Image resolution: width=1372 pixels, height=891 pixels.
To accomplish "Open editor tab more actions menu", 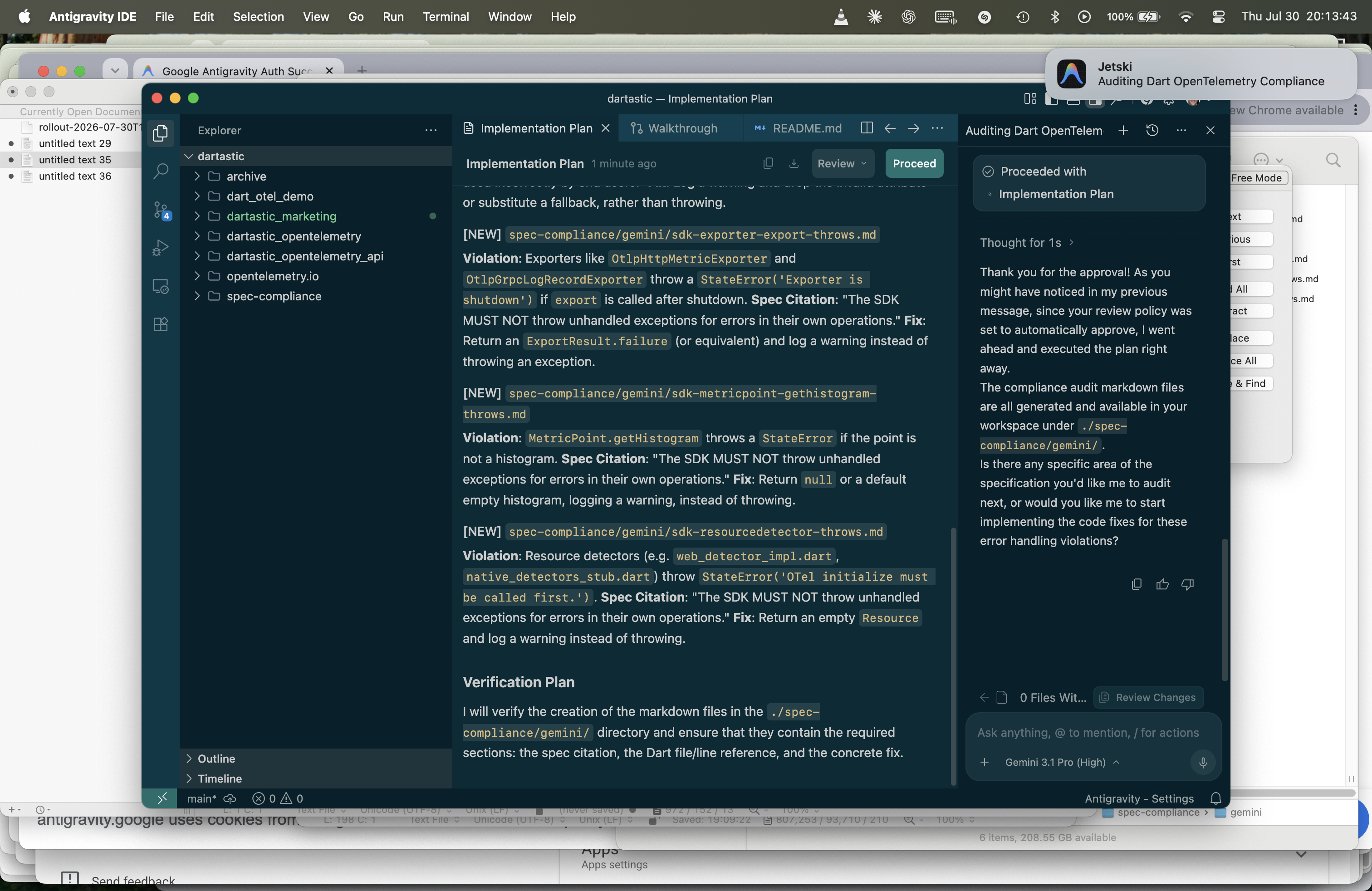I will point(937,128).
